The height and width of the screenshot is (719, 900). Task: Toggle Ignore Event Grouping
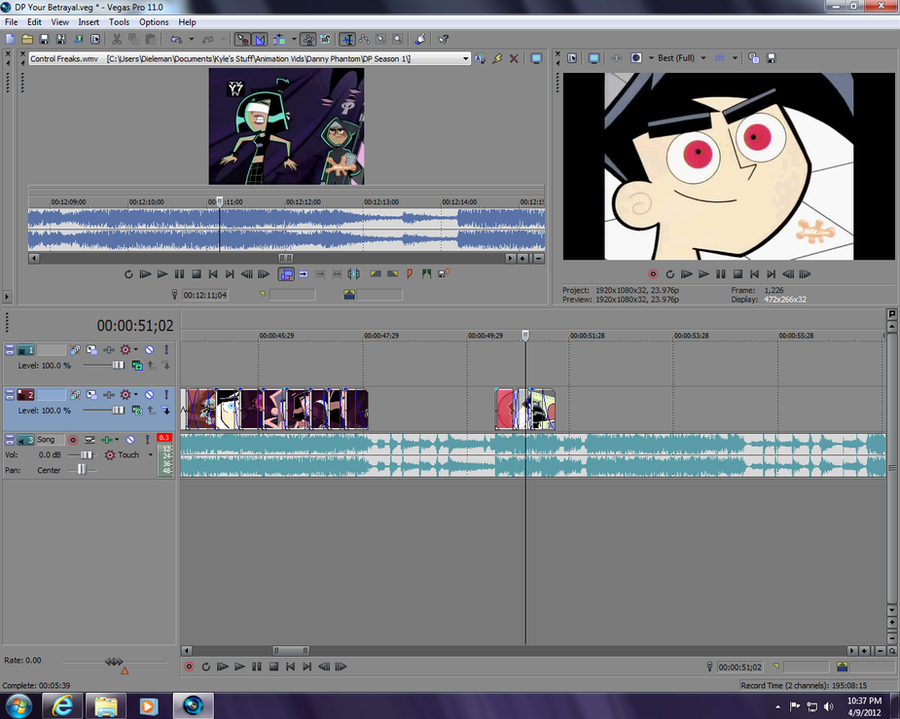point(325,39)
